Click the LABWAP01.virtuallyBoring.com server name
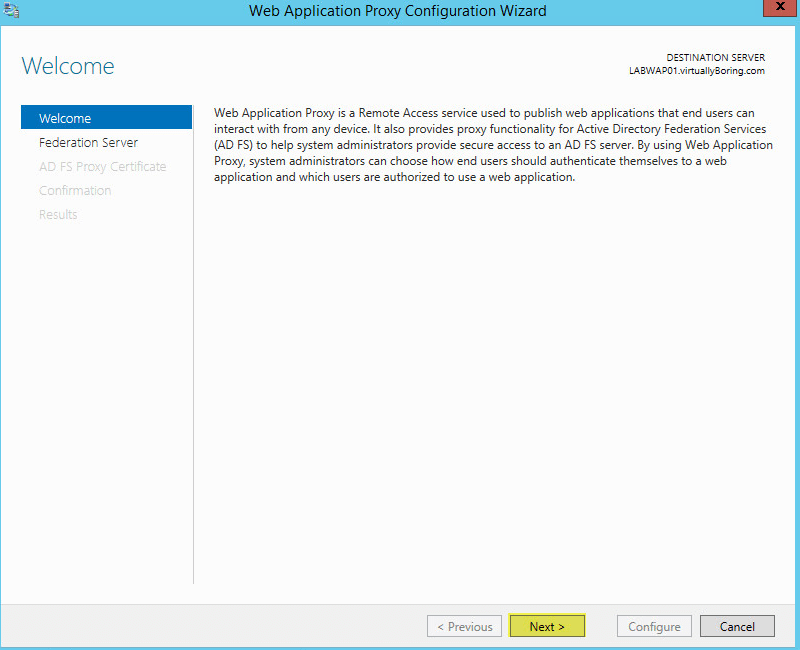The height and width of the screenshot is (650, 800). (696, 71)
